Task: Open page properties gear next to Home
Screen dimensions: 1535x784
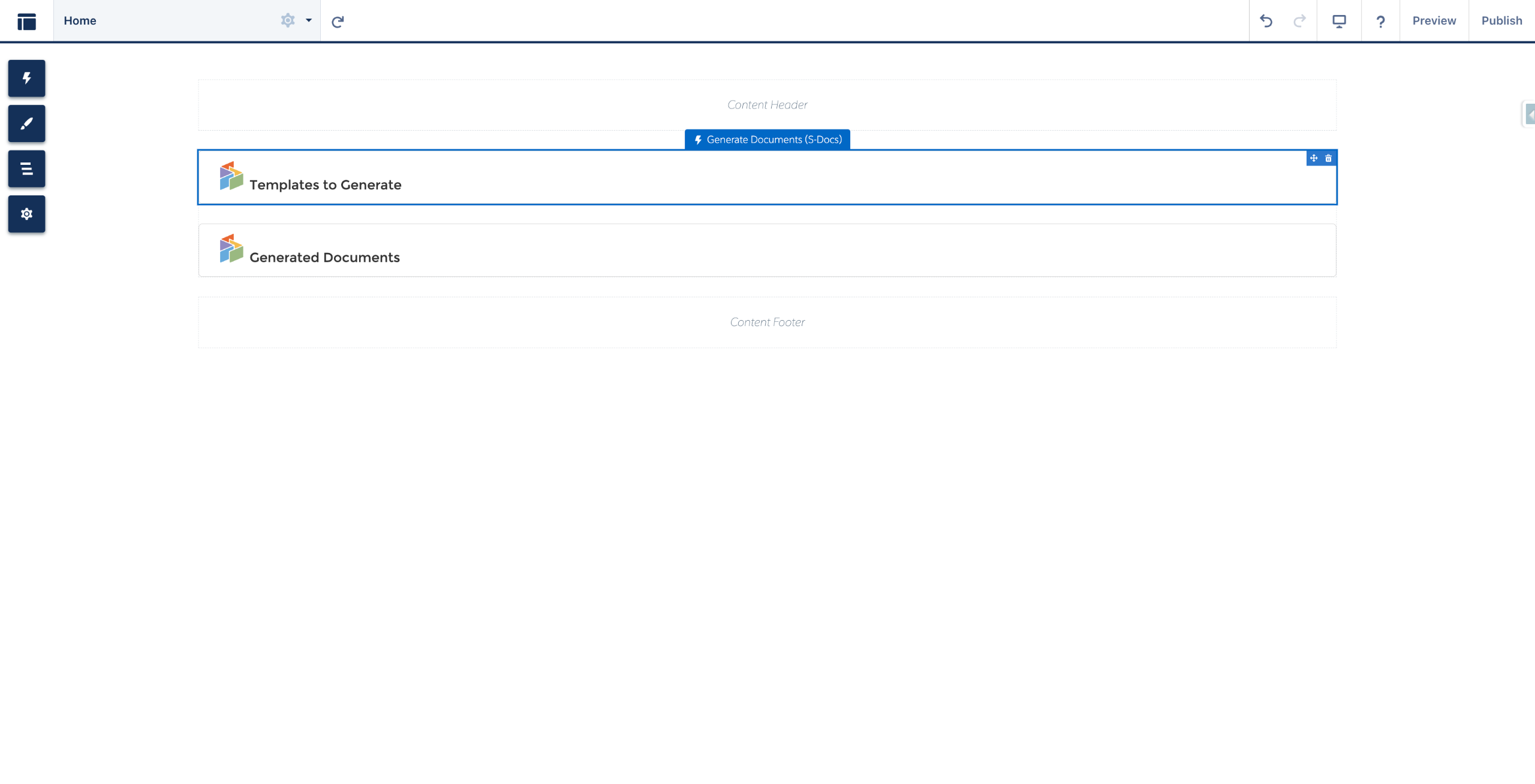Action: pyautogui.click(x=288, y=20)
